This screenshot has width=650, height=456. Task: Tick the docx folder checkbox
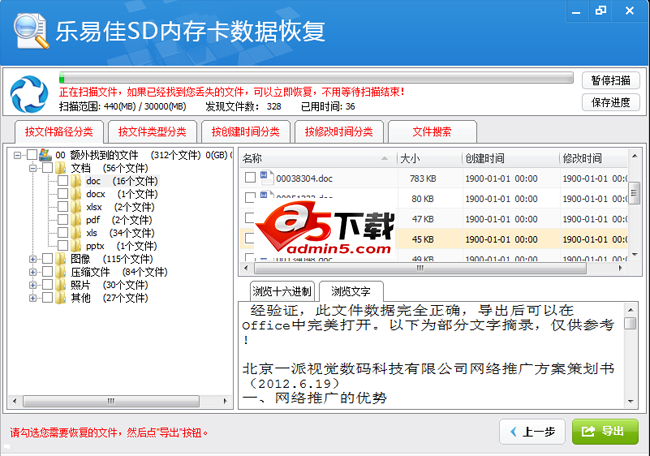click(63, 194)
